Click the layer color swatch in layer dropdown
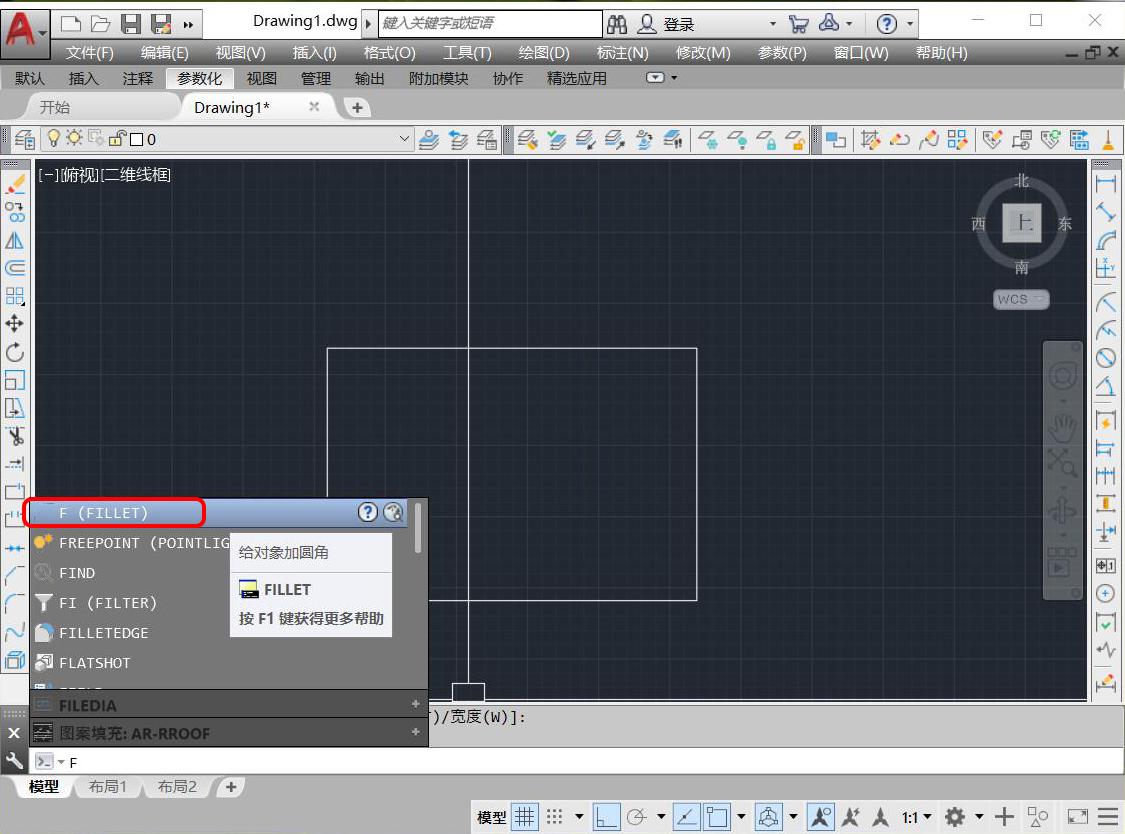This screenshot has width=1125, height=834. (x=137, y=140)
